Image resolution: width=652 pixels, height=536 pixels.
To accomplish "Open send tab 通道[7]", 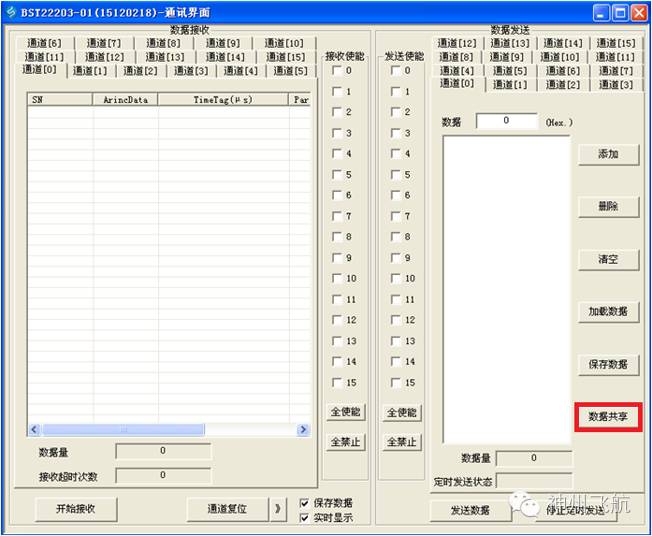I will [x=615, y=71].
